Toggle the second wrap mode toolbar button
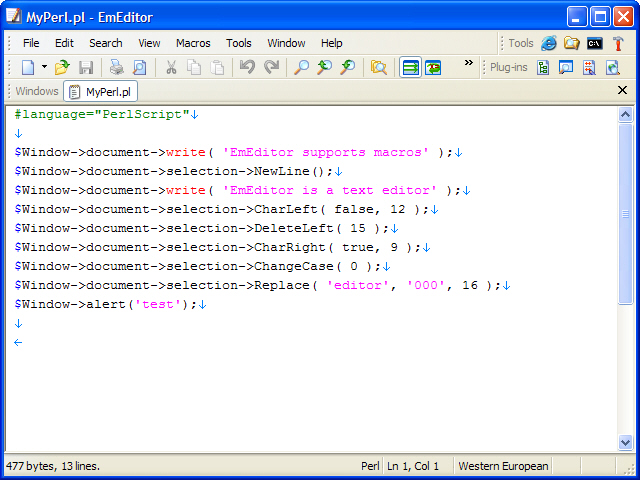The width and height of the screenshot is (640, 480). (433, 67)
